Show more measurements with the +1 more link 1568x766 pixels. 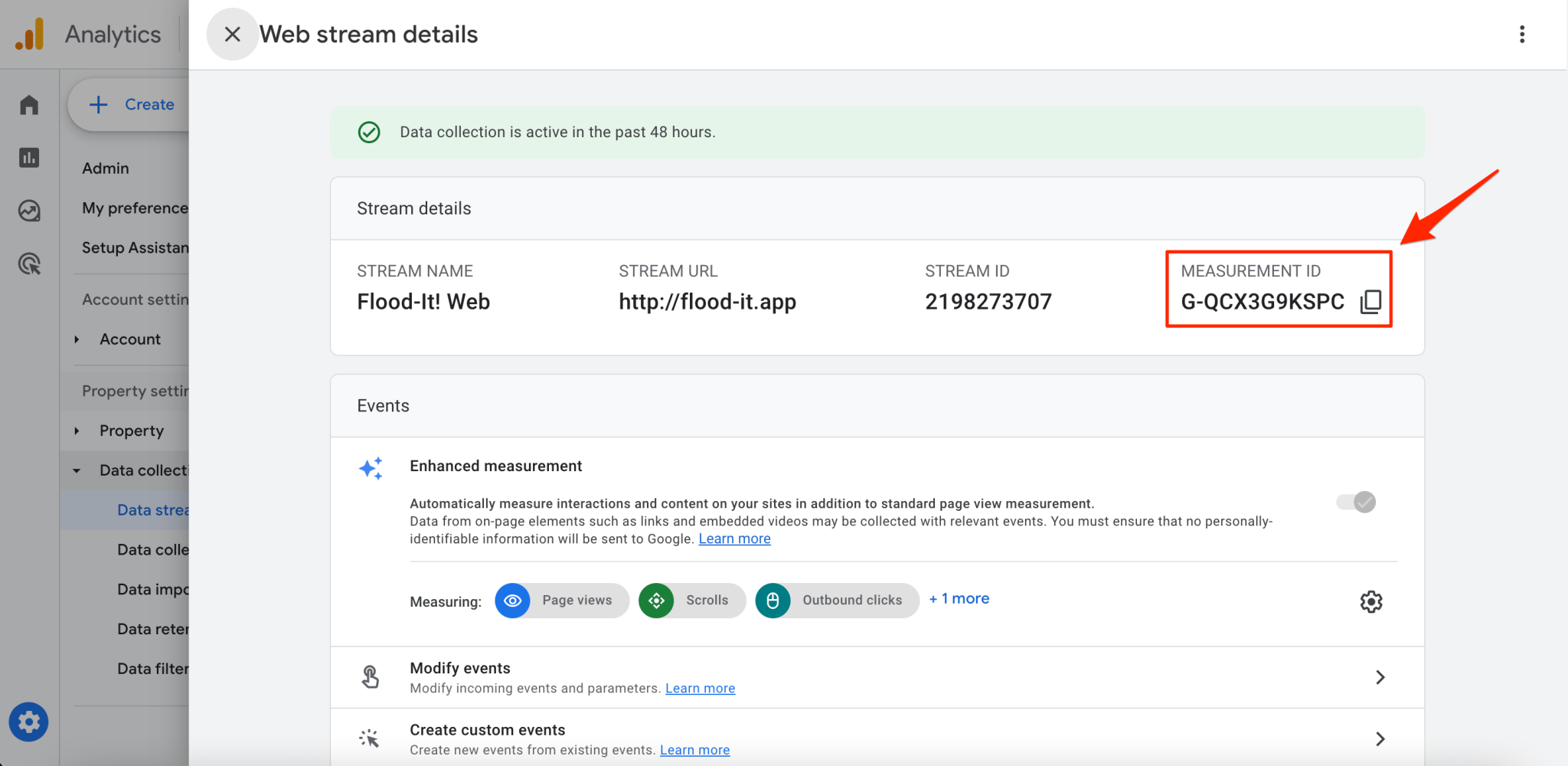click(959, 598)
